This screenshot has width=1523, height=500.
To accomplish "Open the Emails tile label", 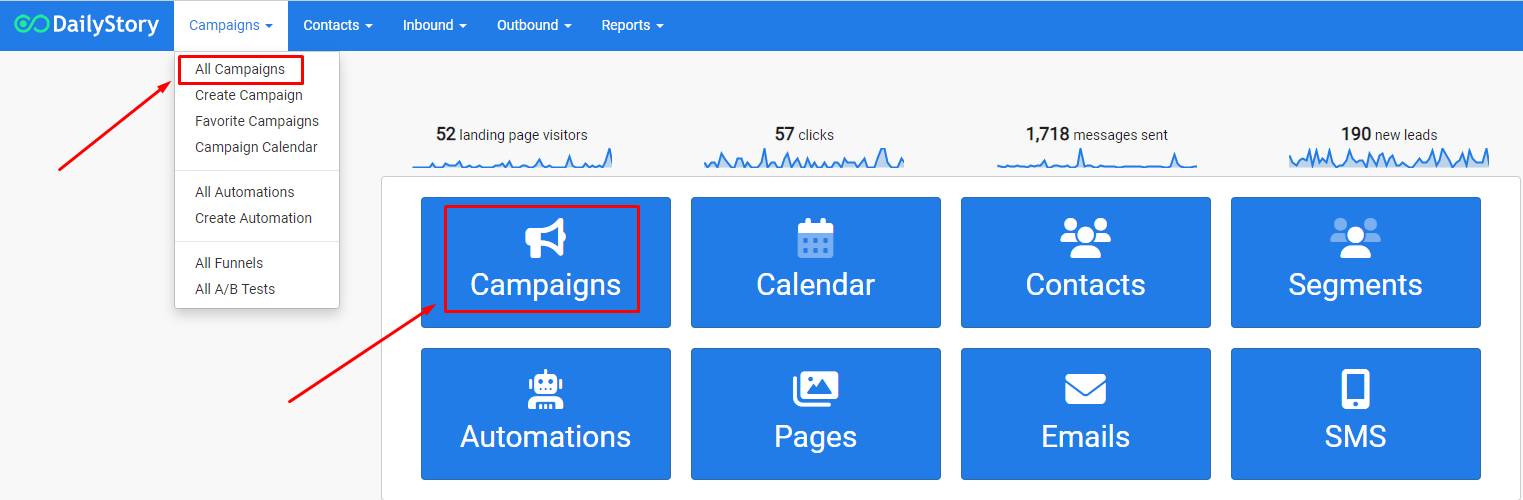I will point(1086,437).
